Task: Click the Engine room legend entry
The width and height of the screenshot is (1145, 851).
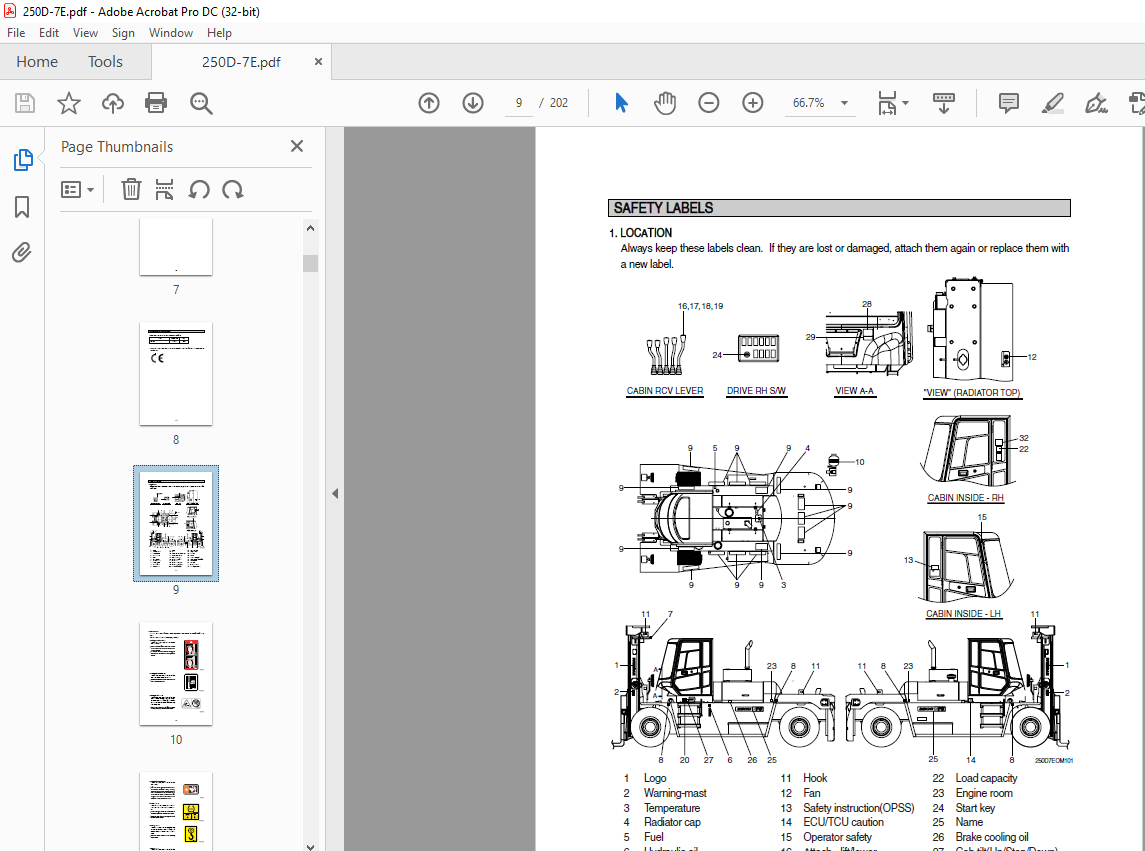Action: (x=984, y=793)
